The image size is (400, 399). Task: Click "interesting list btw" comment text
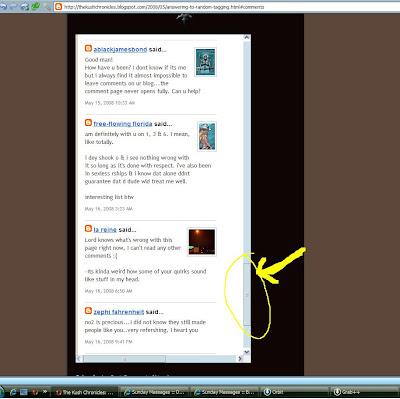[109, 197]
